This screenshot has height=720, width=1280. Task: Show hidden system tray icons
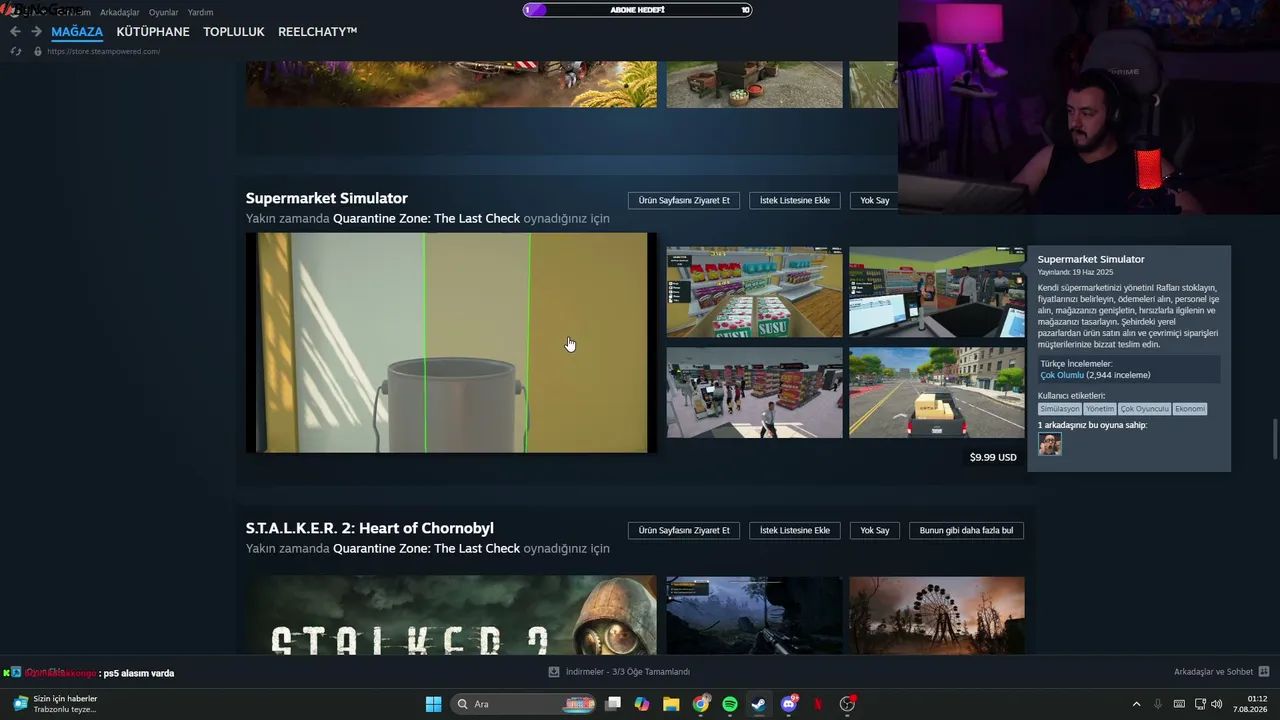[1136, 704]
